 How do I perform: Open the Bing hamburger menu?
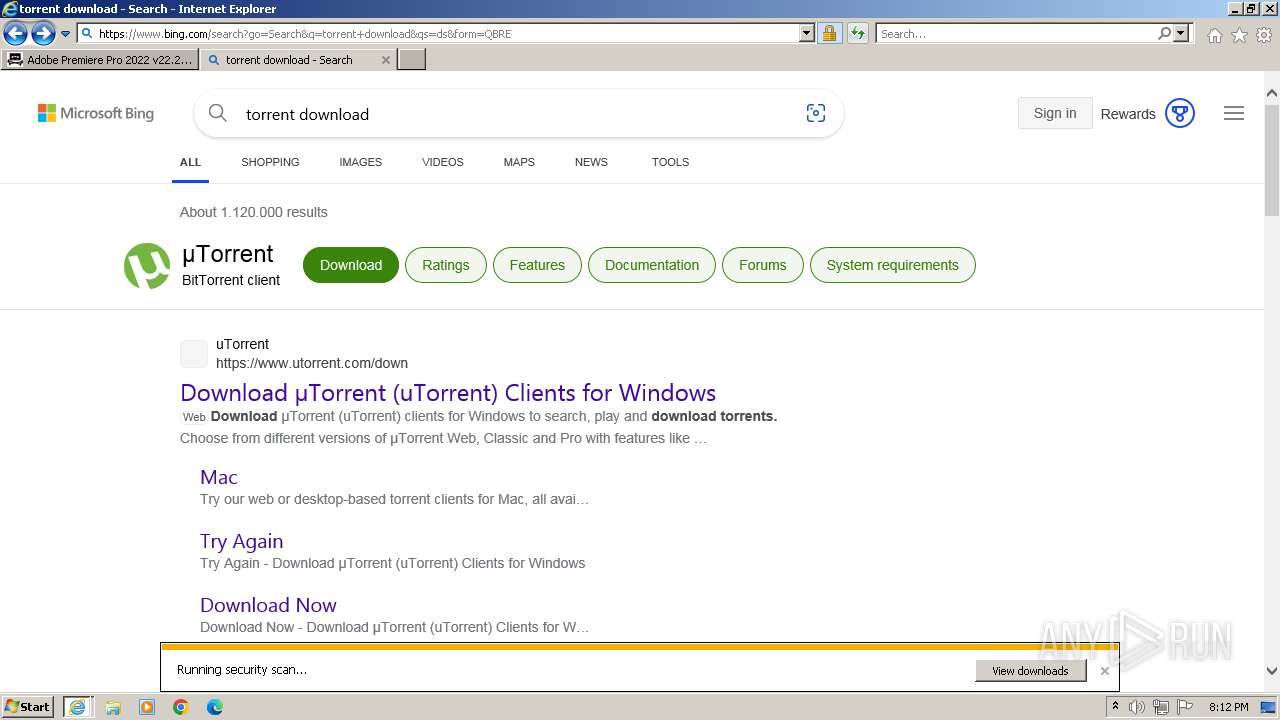click(1234, 114)
